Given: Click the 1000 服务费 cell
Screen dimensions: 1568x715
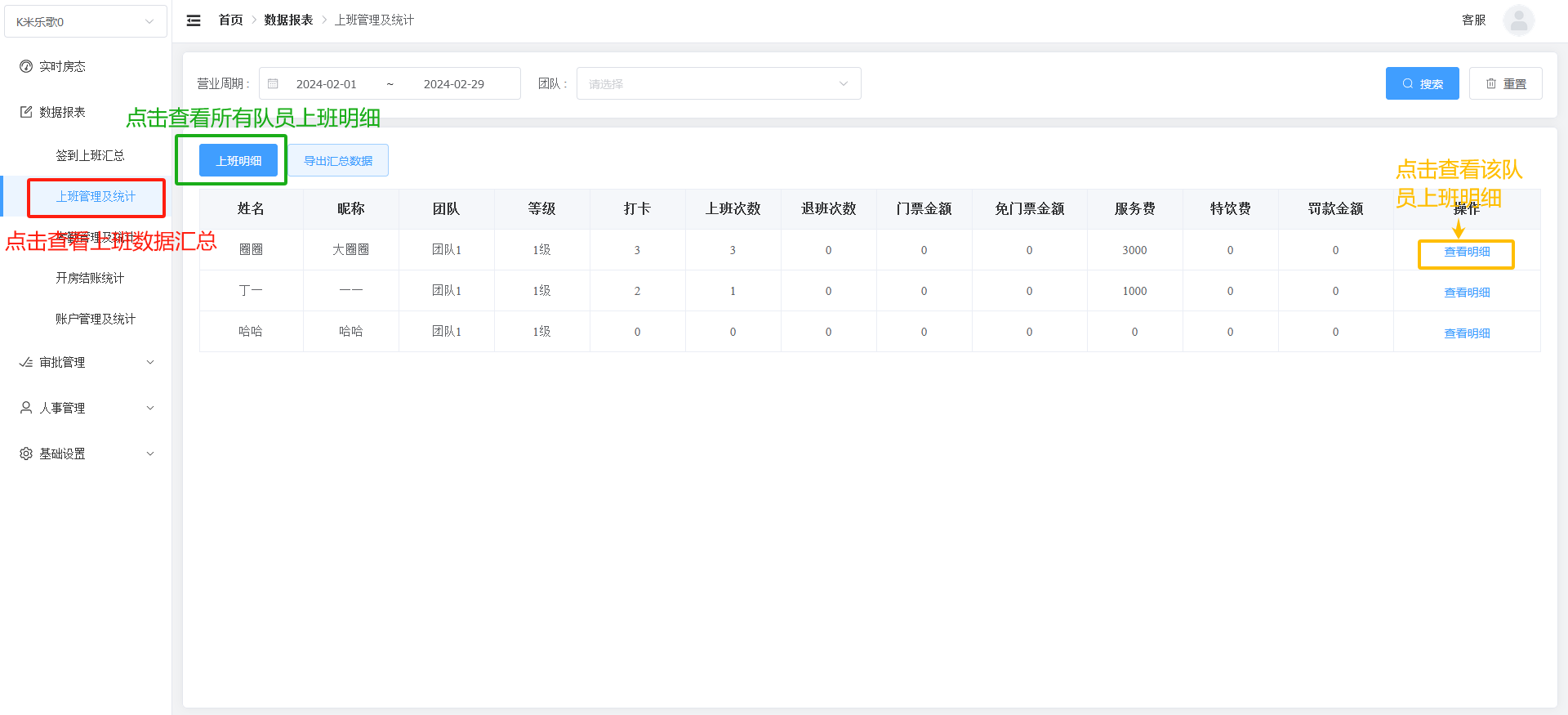Looking at the screenshot, I should (x=1134, y=291).
